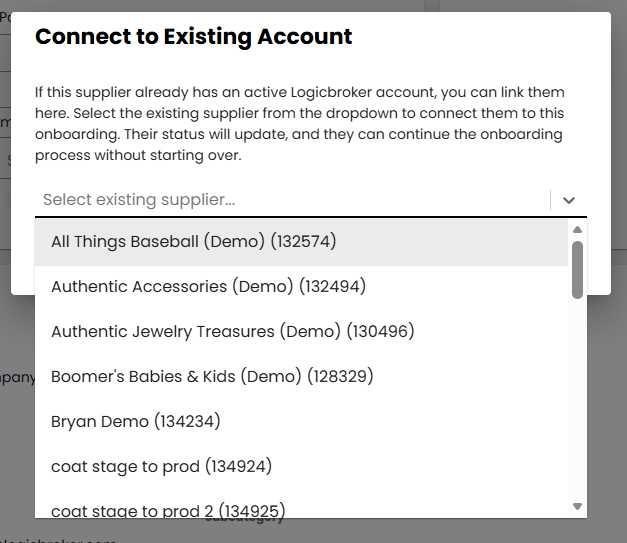Pick Authentic Jewelry Treasures (Demo) entry

tap(232, 331)
